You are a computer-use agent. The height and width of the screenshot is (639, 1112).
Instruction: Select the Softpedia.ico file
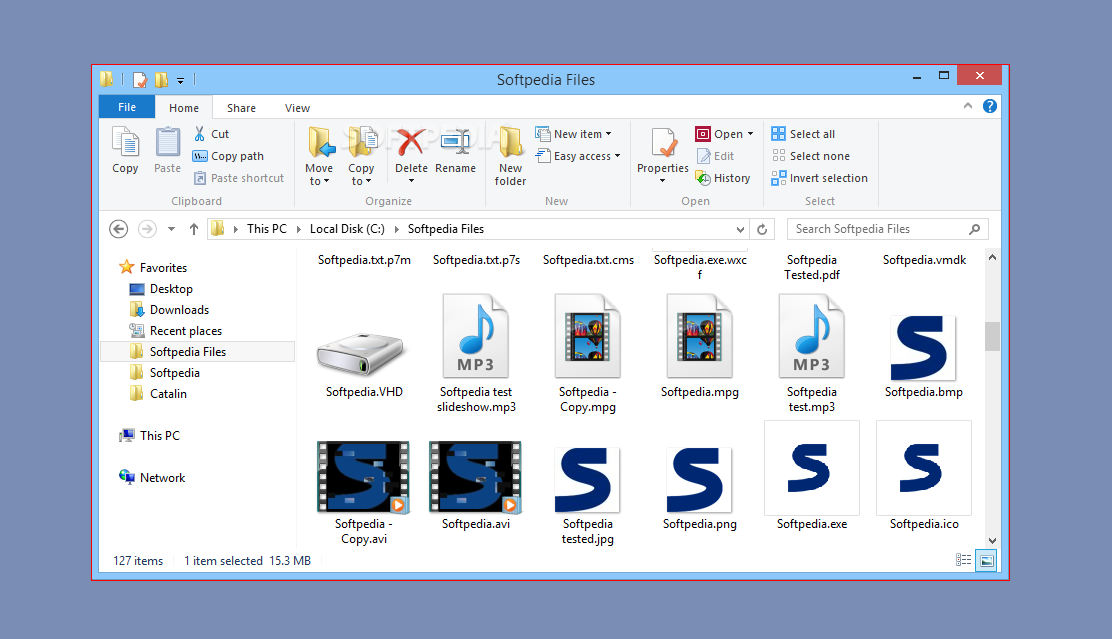[923, 477]
